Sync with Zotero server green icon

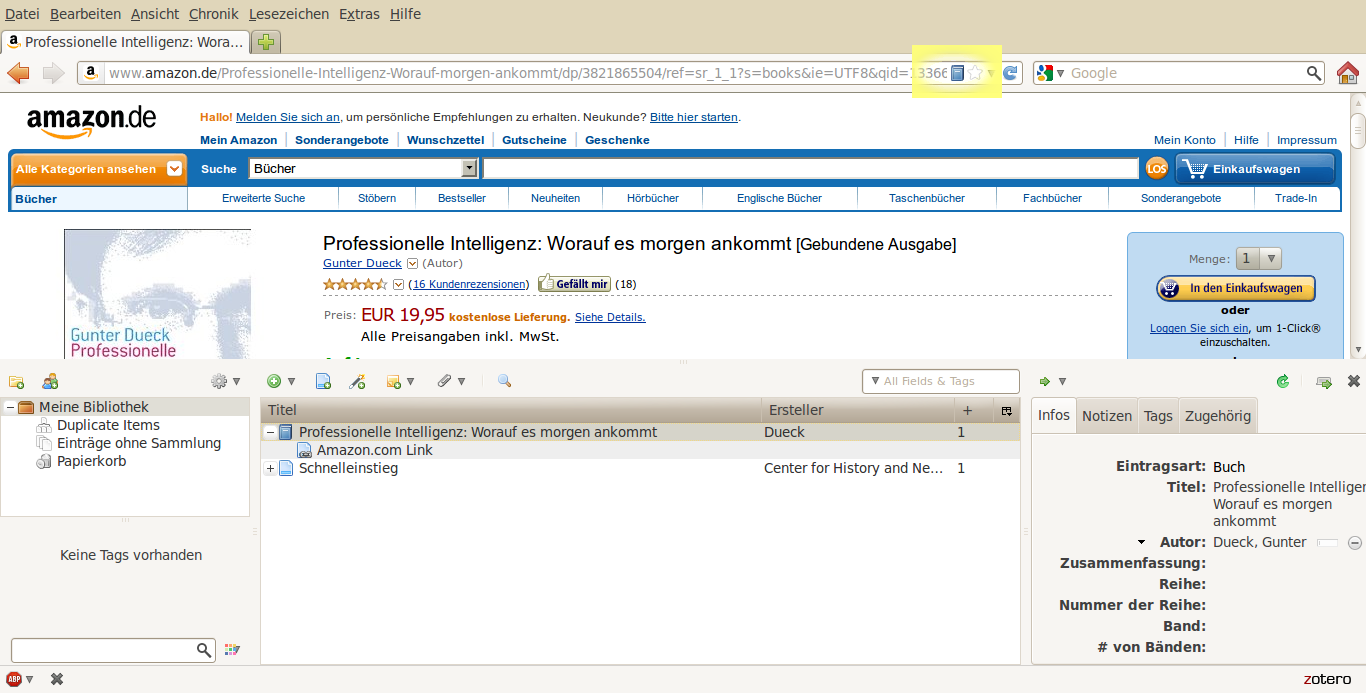coord(1283,381)
